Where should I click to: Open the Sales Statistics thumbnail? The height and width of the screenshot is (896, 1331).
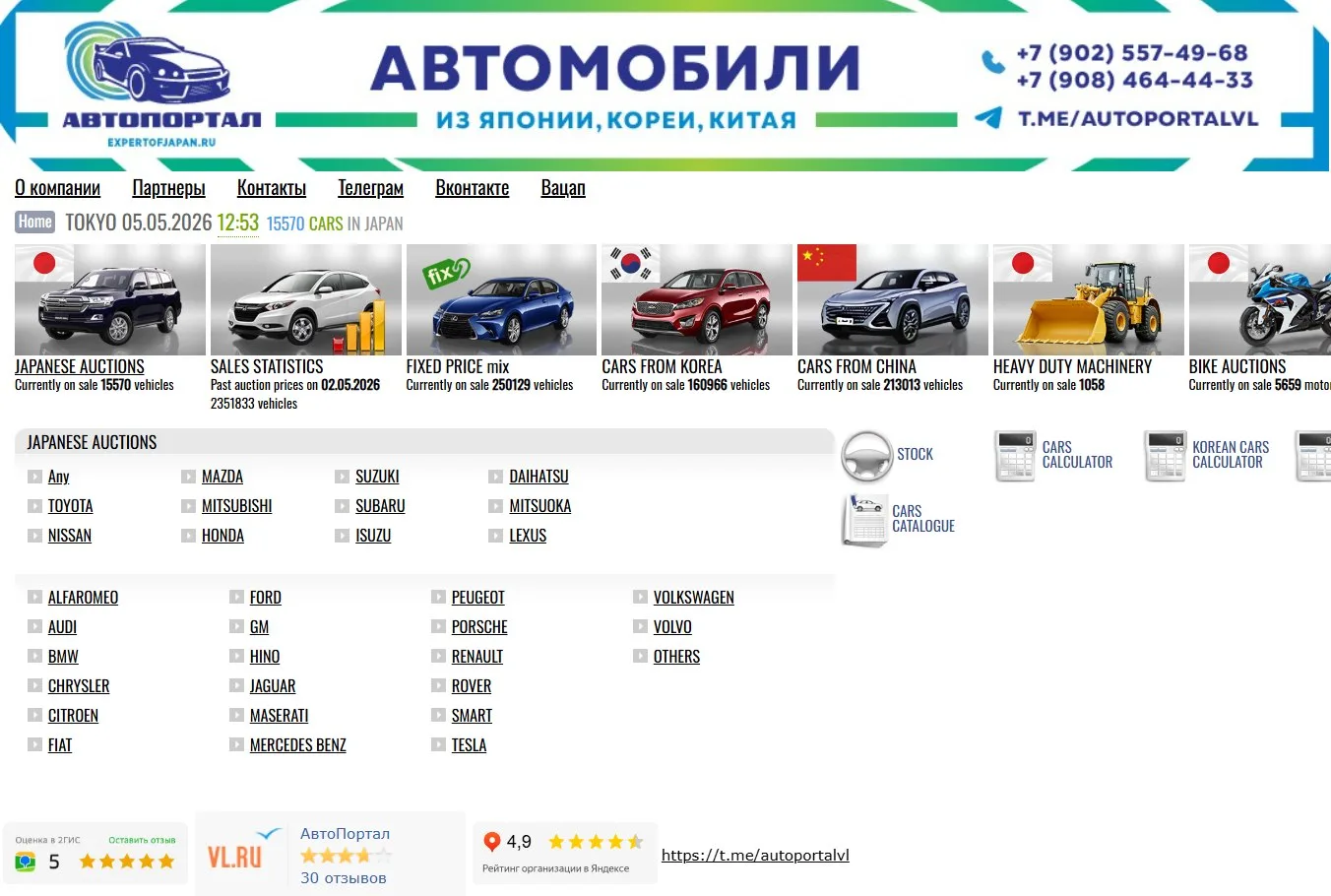(306, 299)
